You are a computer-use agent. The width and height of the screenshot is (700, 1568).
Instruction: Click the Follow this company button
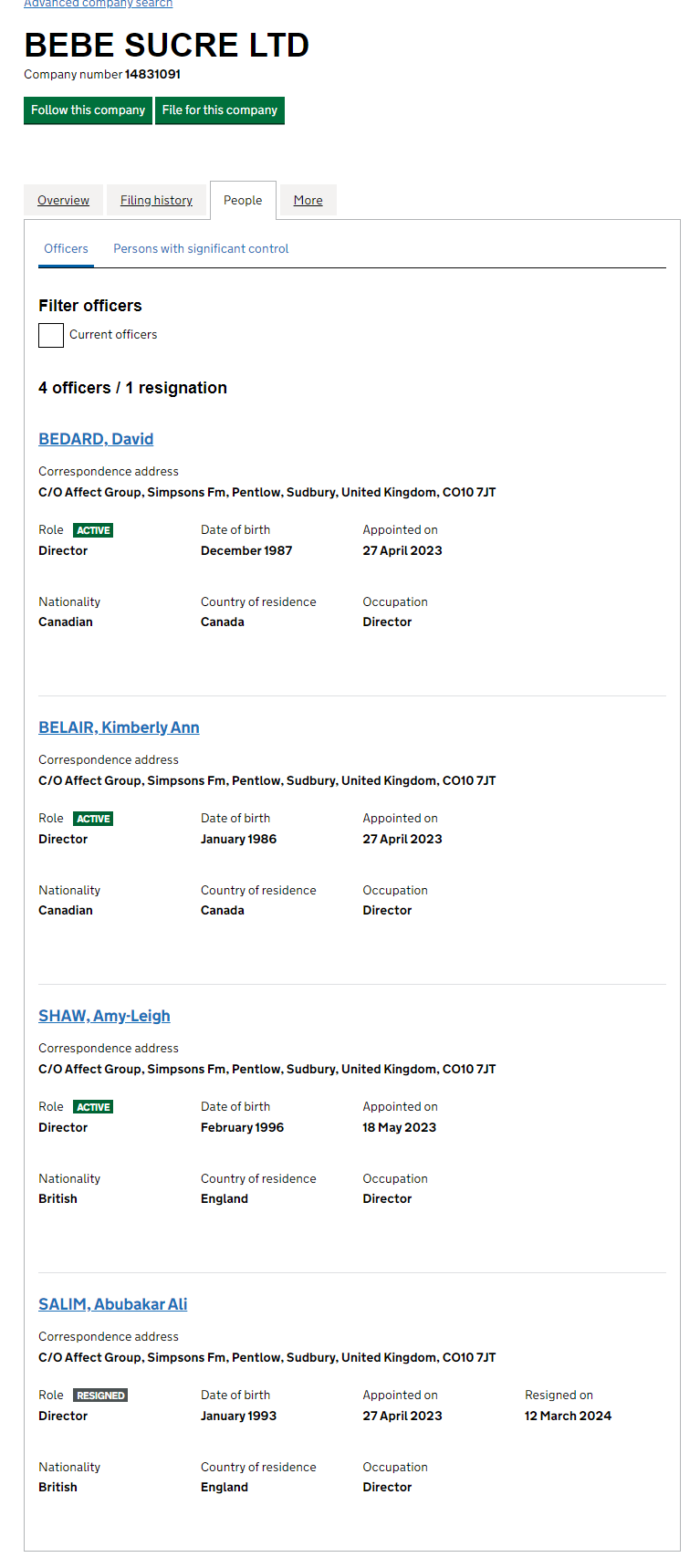point(88,110)
